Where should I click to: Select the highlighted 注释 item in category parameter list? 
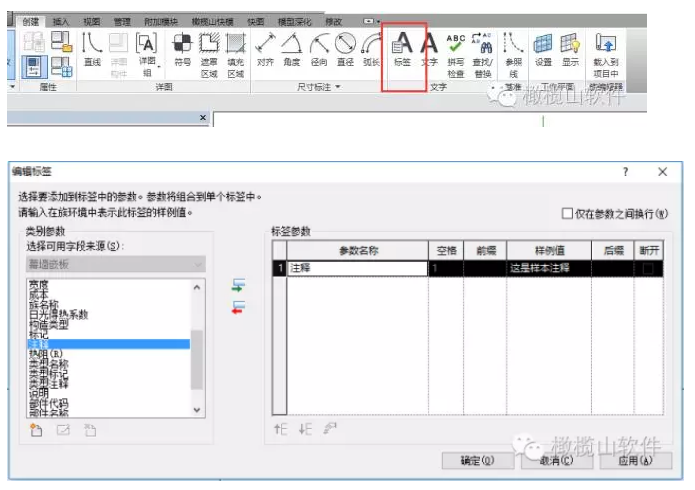click(109, 344)
